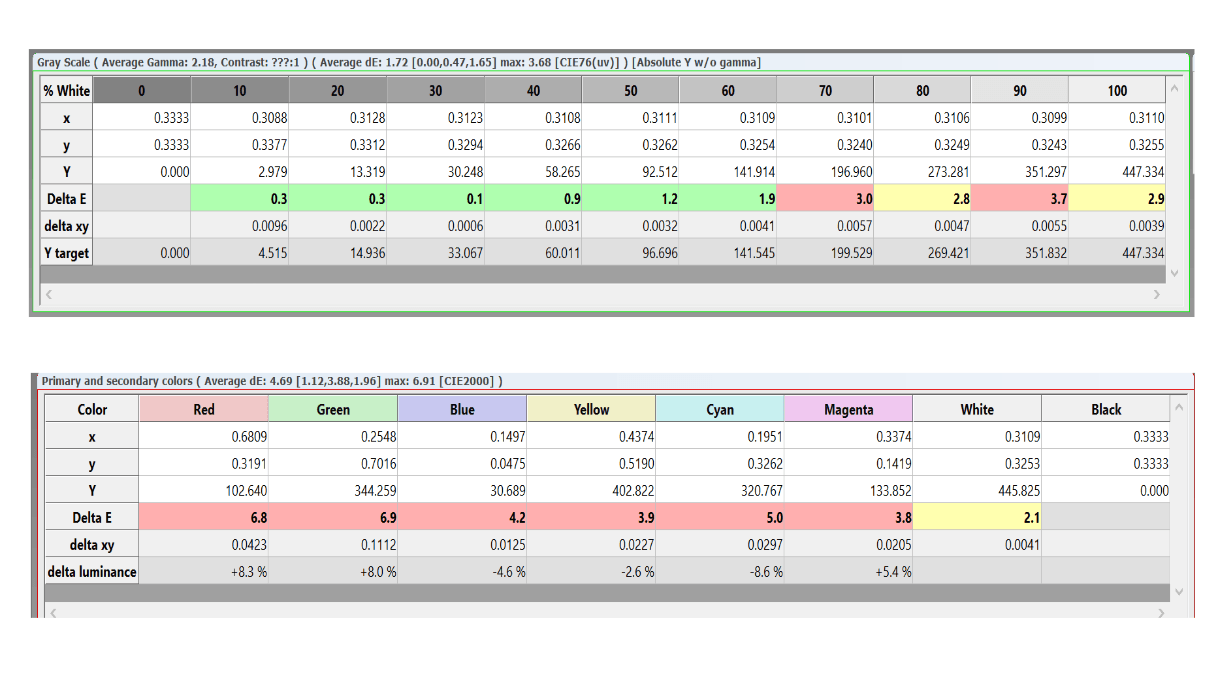Select the Green column header
Viewport: 1218px width, 685px height.
pos(333,409)
